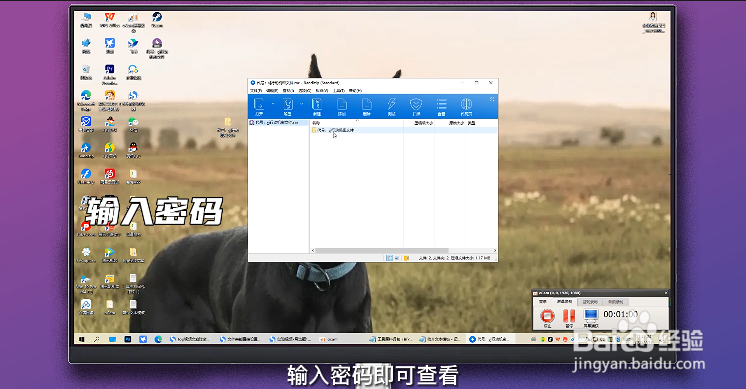
Task: Click the folder icon in Bandizip's status bar
Action: coord(406,258)
